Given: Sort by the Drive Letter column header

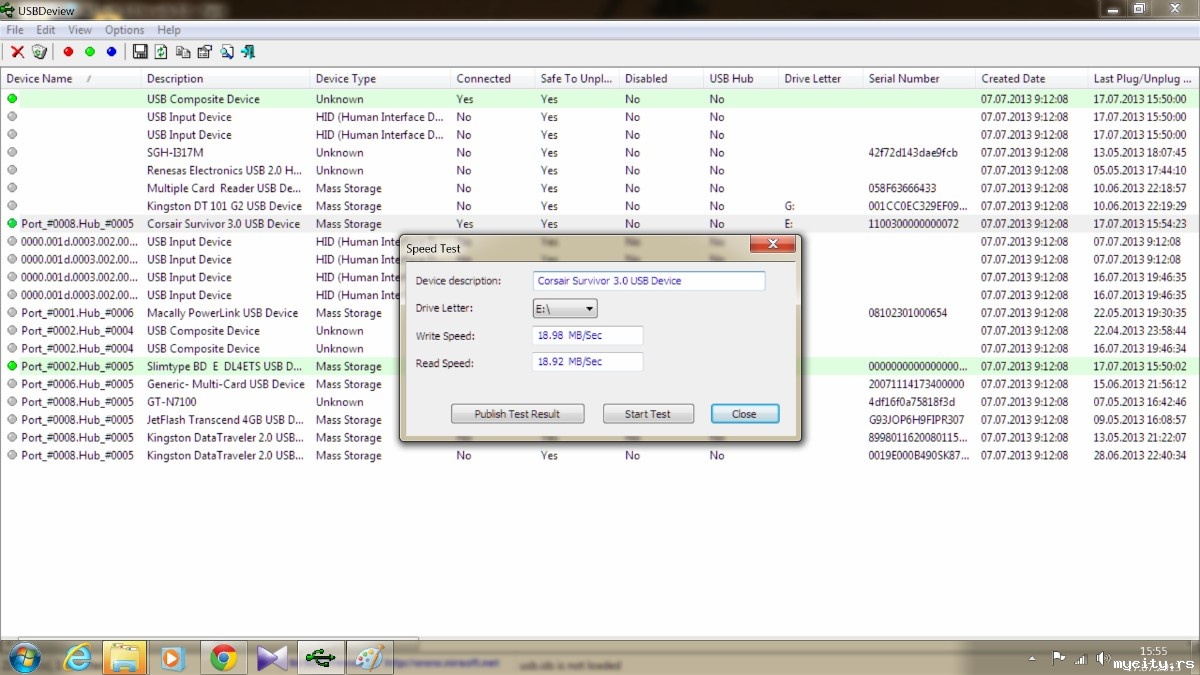Looking at the screenshot, I should point(820,79).
